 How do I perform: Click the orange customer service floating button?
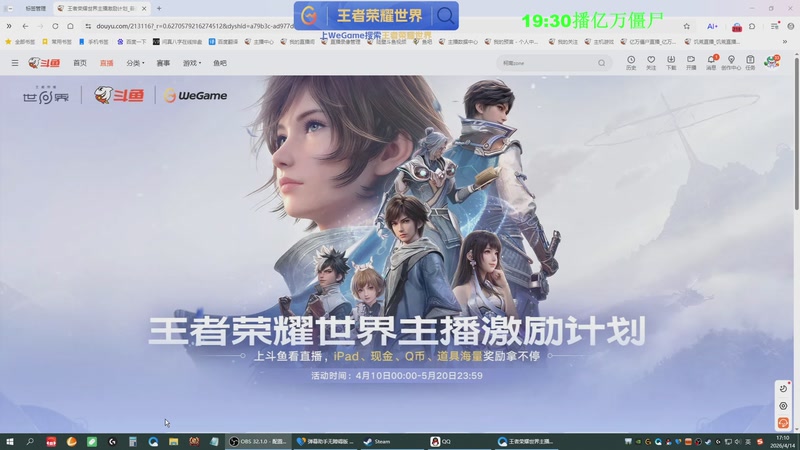[x=783, y=423]
